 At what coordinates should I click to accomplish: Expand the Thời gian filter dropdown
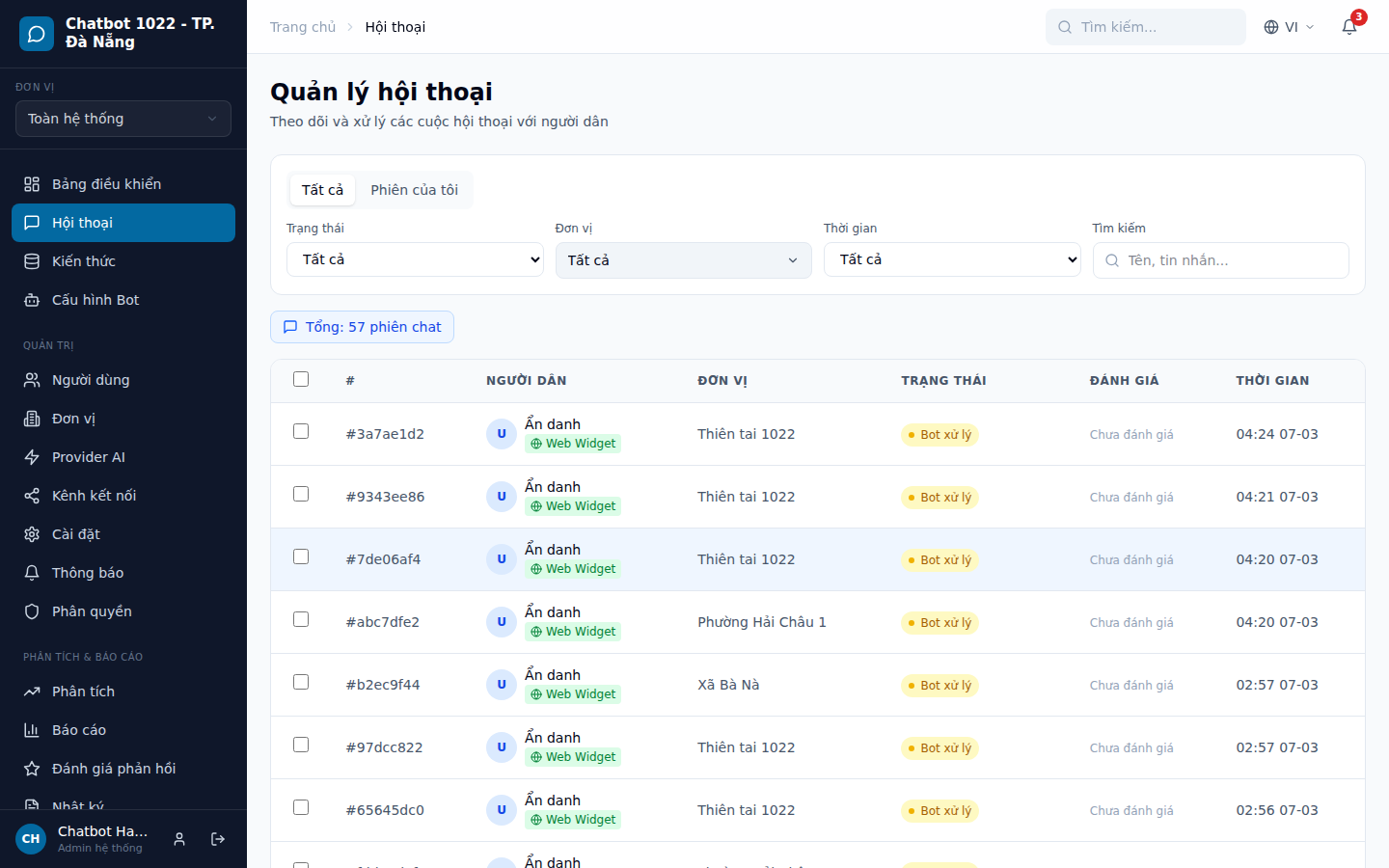pos(952,259)
